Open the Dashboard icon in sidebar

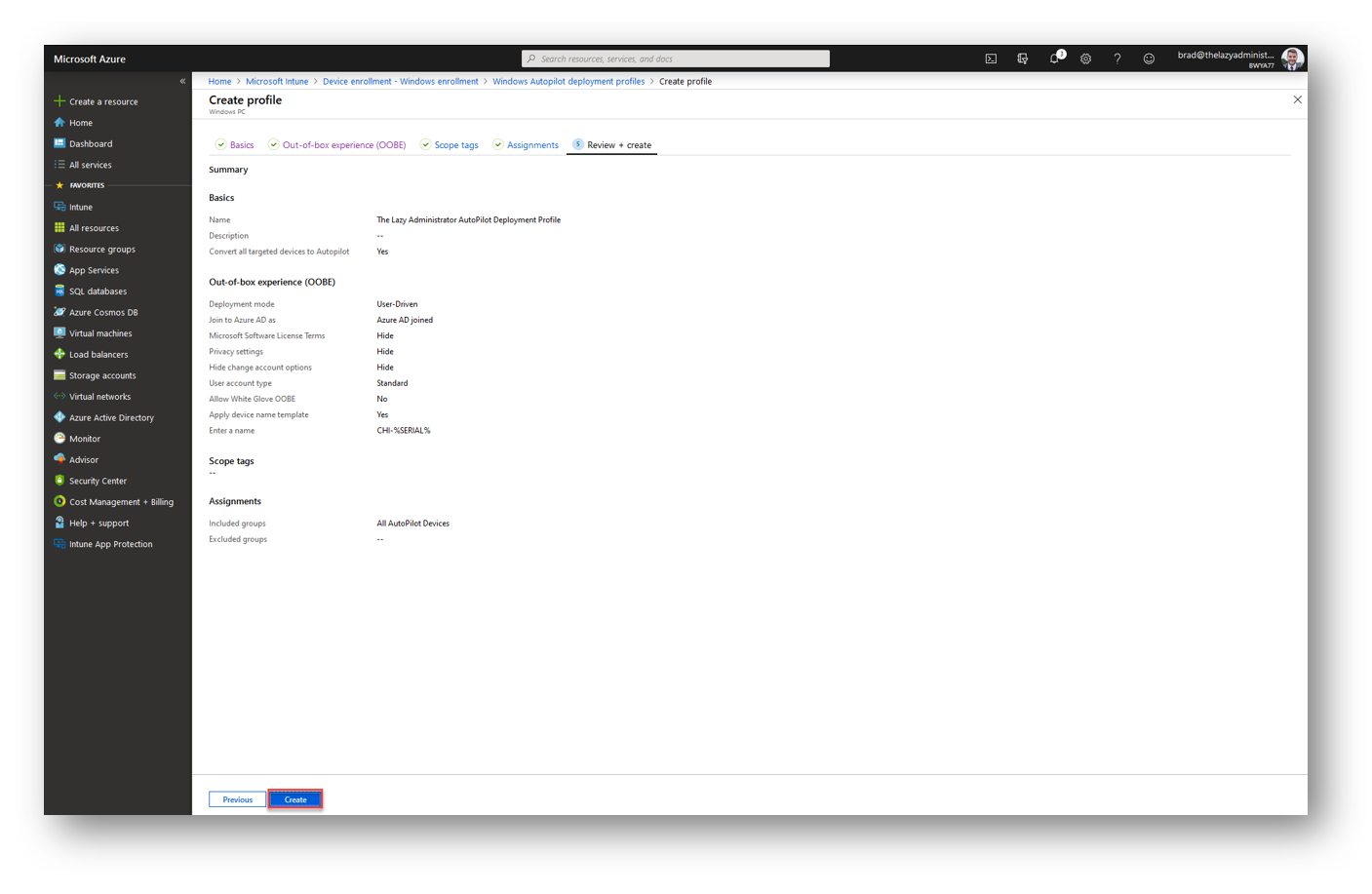coord(59,143)
